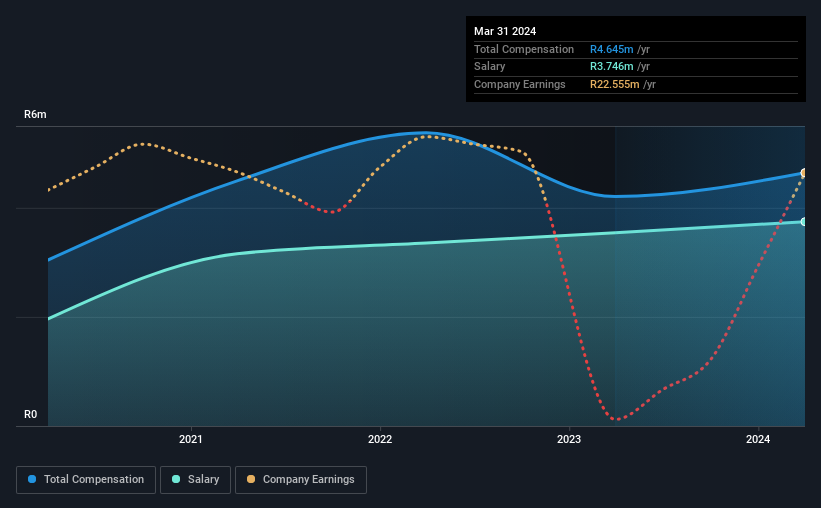Click the R22.555m Company Earnings value
Viewport: 821px width, 508px height.
pyautogui.click(x=615, y=84)
